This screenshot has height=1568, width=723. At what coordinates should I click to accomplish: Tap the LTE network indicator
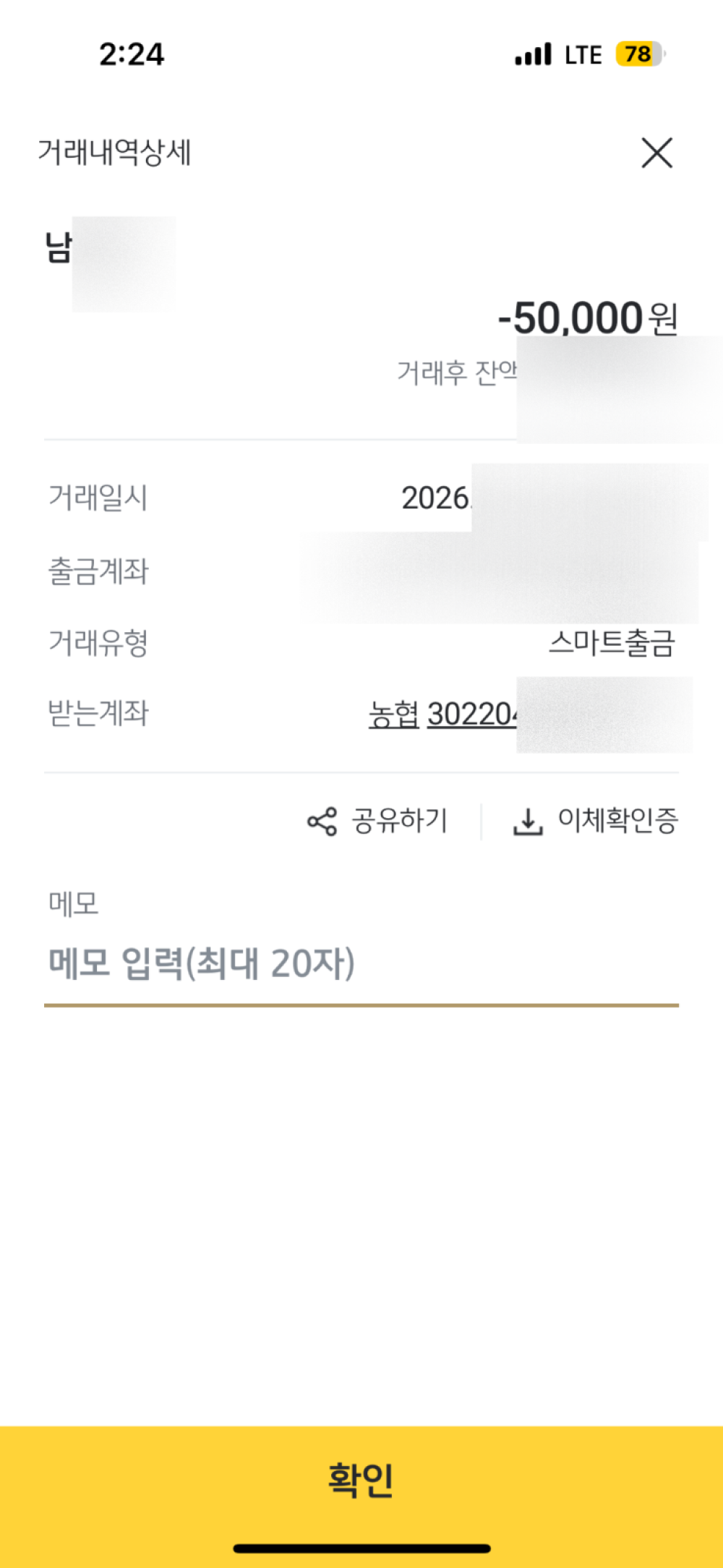[583, 55]
